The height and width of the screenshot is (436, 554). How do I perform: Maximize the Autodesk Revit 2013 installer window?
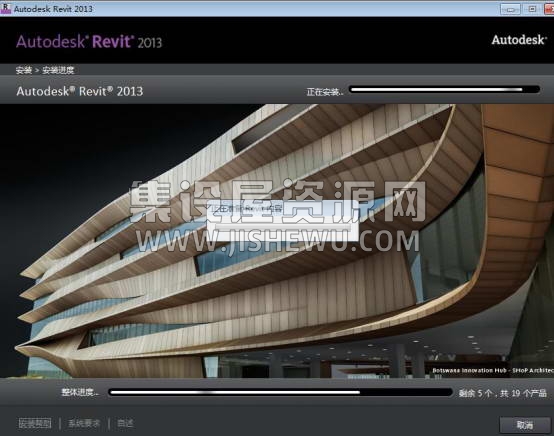click(532, 9)
